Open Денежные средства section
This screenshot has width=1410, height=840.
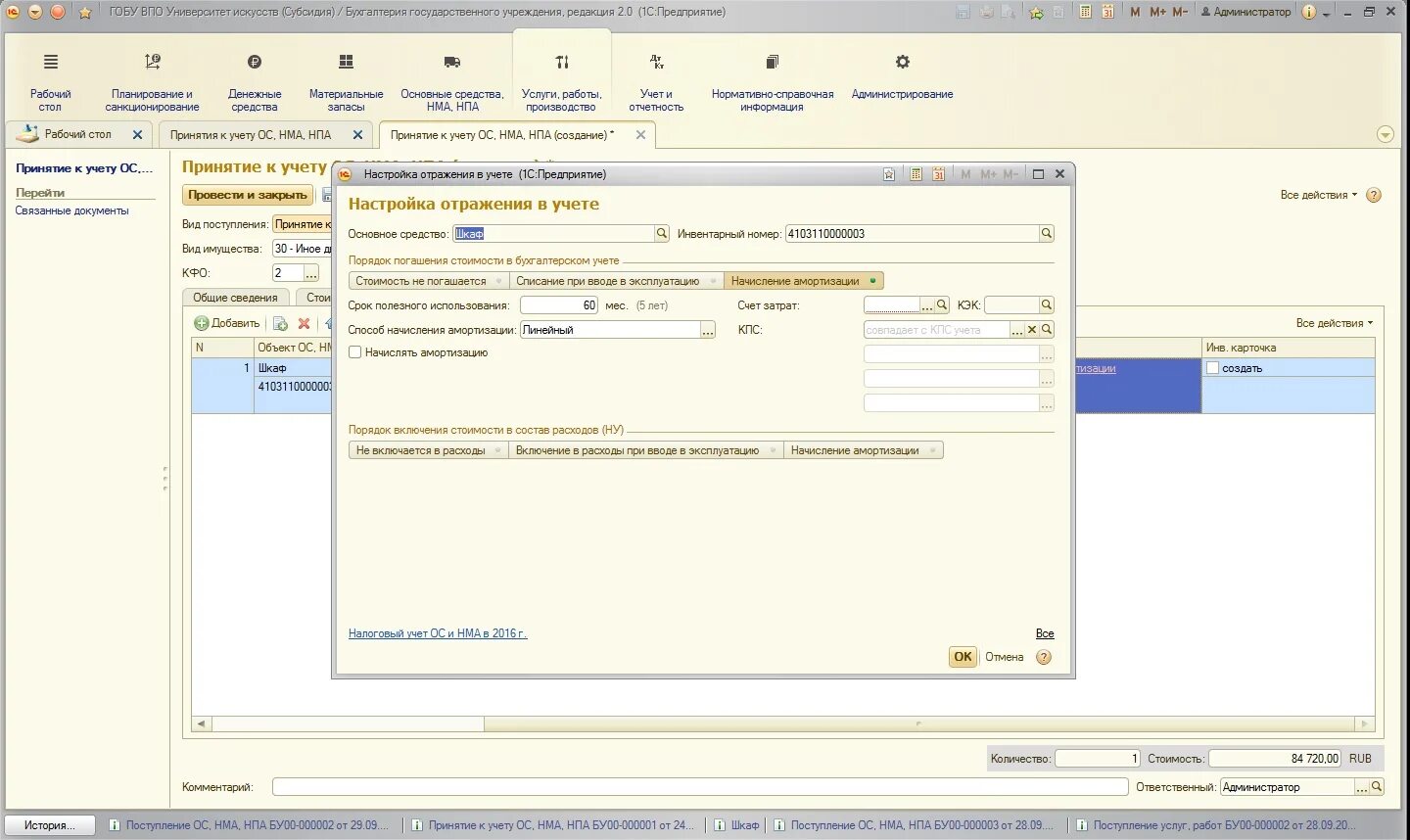point(255,82)
